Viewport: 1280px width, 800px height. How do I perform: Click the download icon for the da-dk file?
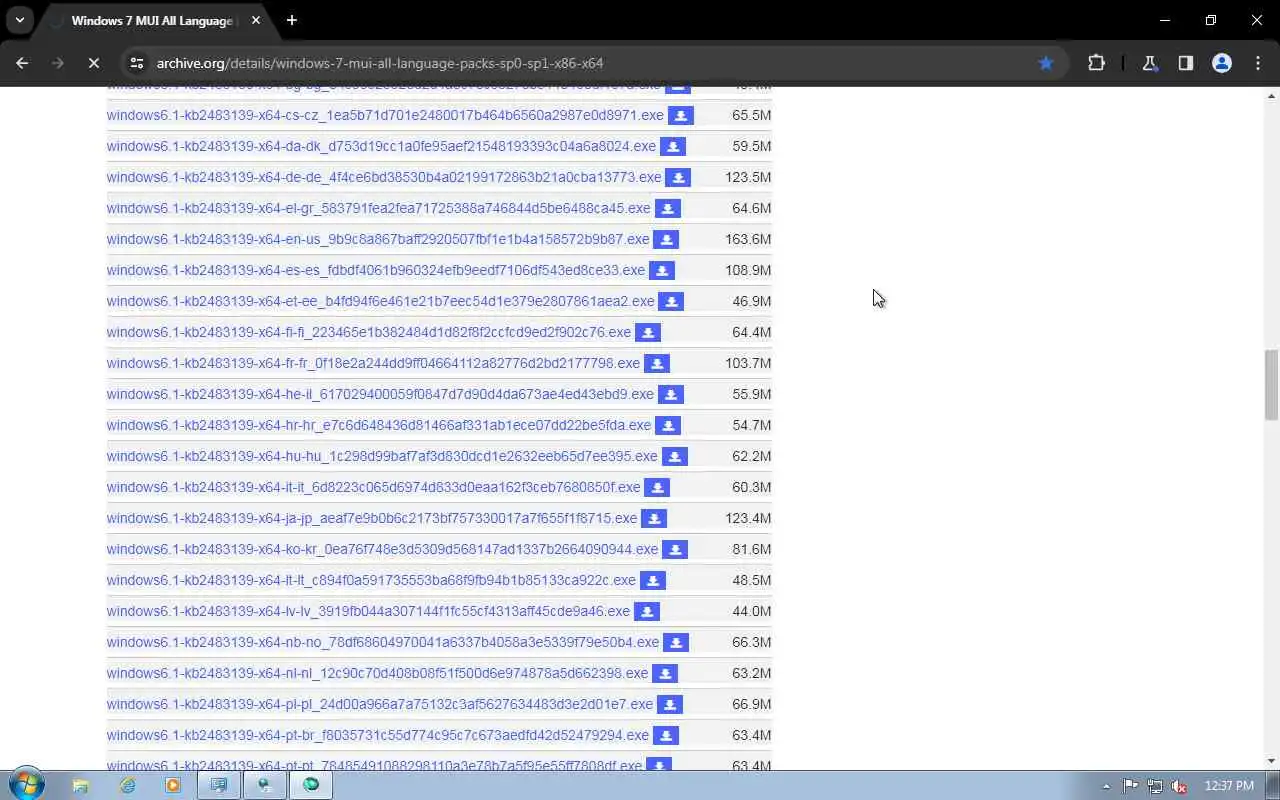pos(673,147)
